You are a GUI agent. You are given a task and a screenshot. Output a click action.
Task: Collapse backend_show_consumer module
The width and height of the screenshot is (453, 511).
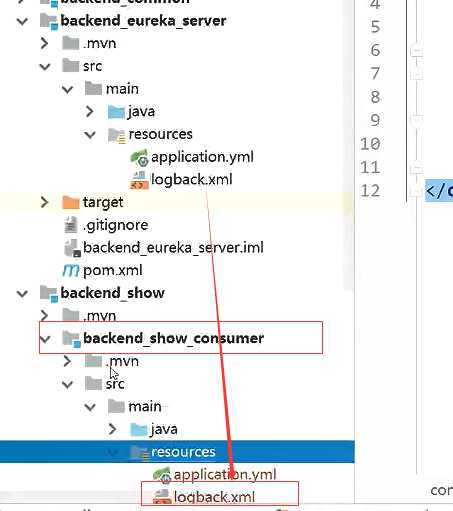coord(45,339)
